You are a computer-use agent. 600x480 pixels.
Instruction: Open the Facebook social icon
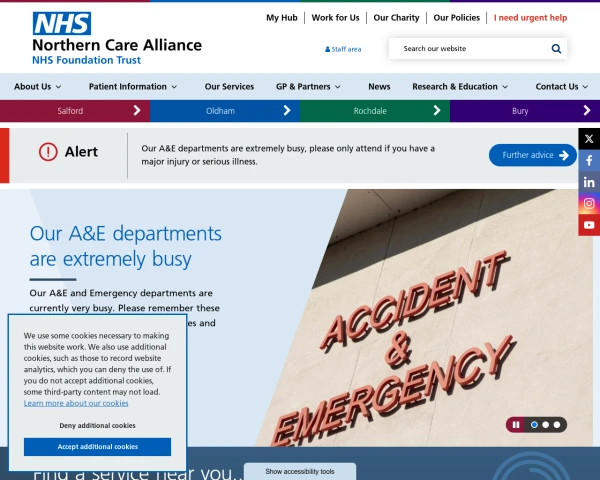[589, 160]
